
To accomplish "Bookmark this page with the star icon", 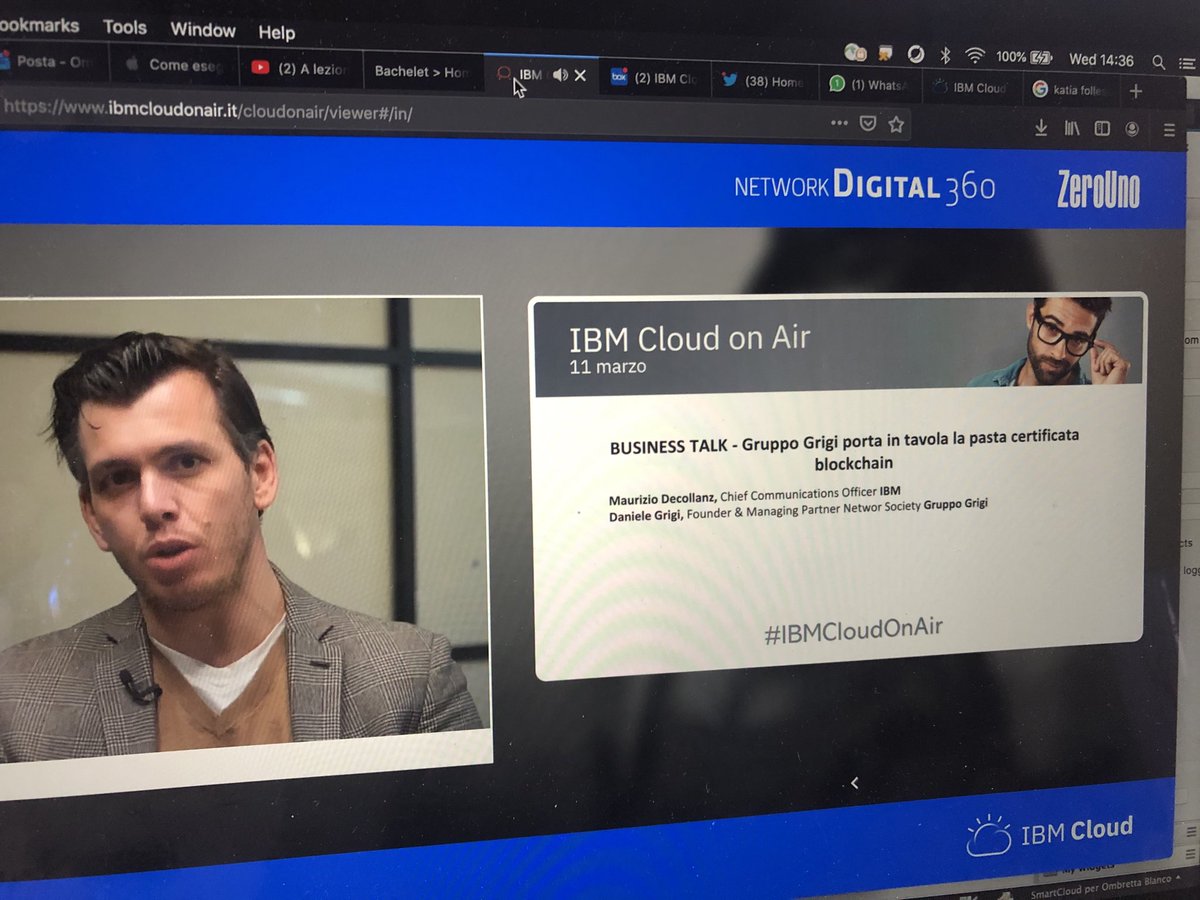I will tap(895, 124).
